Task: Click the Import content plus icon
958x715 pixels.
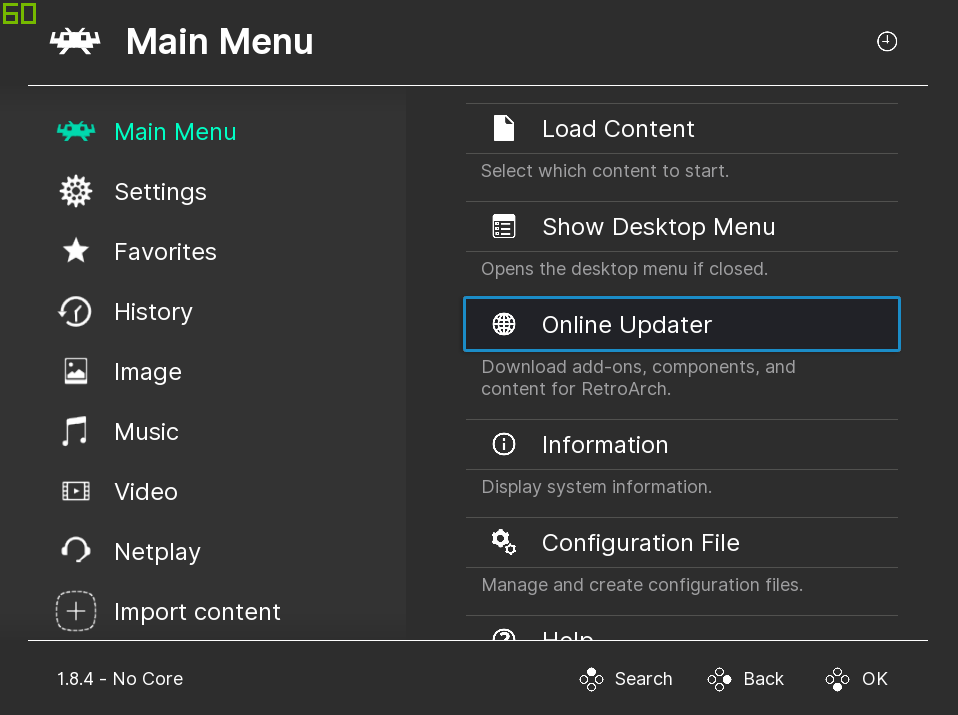Action: tap(76, 610)
